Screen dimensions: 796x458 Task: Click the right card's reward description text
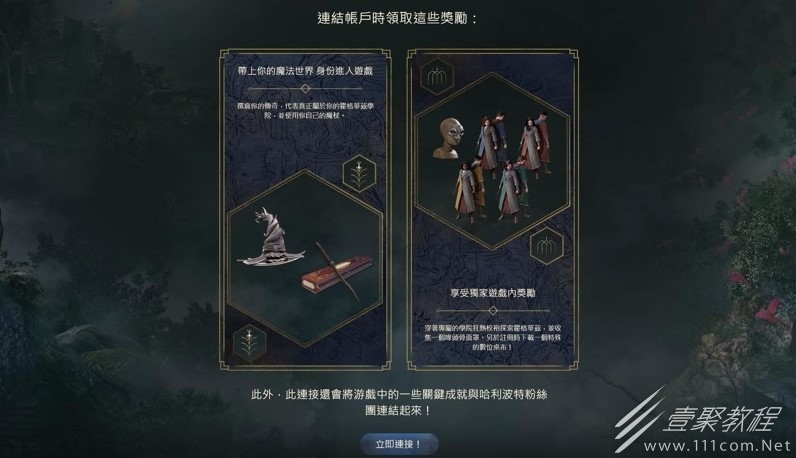[493, 338]
